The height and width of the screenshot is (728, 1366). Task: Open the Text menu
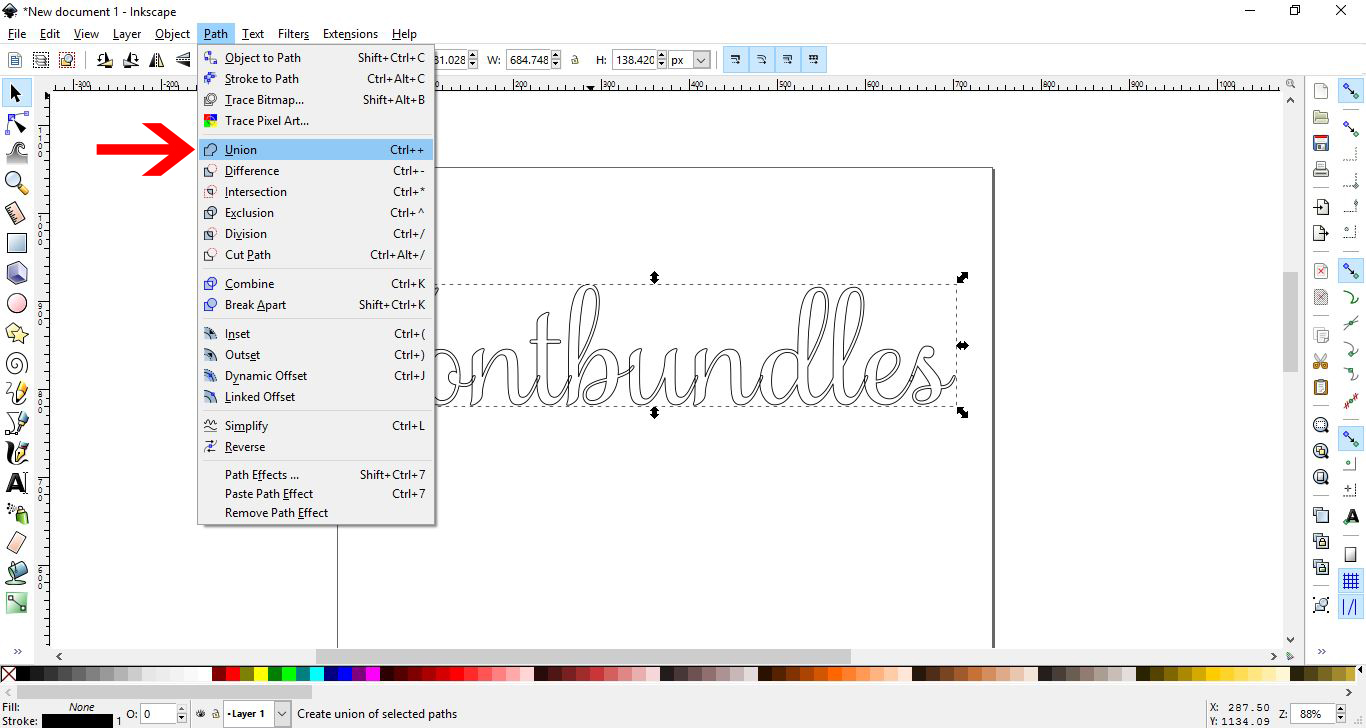tap(253, 34)
